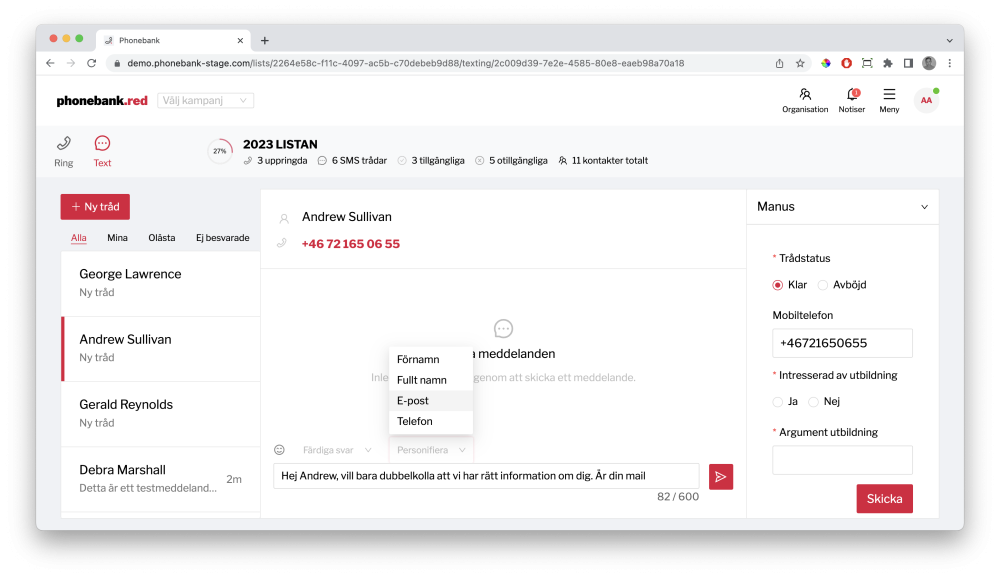Choose E-post from the Personifiera menu
The width and height of the screenshot is (1000, 578).
click(413, 400)
